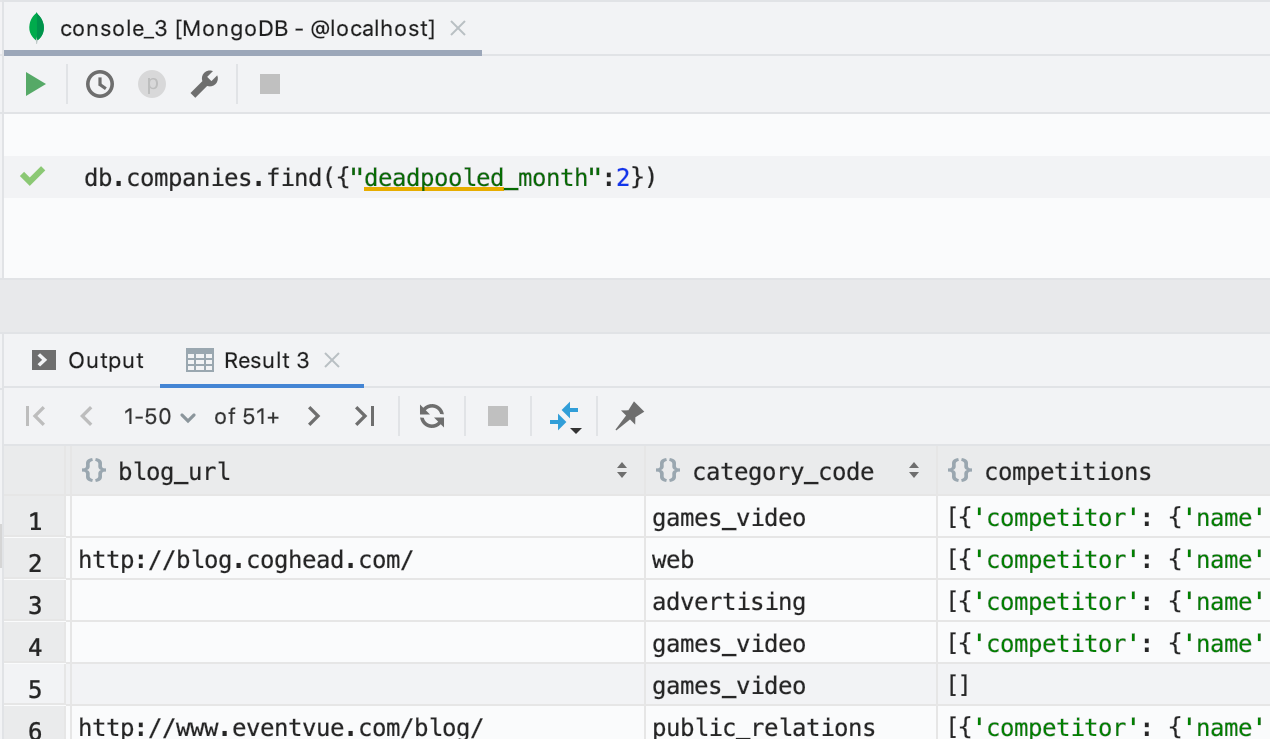
Task: Open query history with the clock icon
Action: tap(100, 84)
